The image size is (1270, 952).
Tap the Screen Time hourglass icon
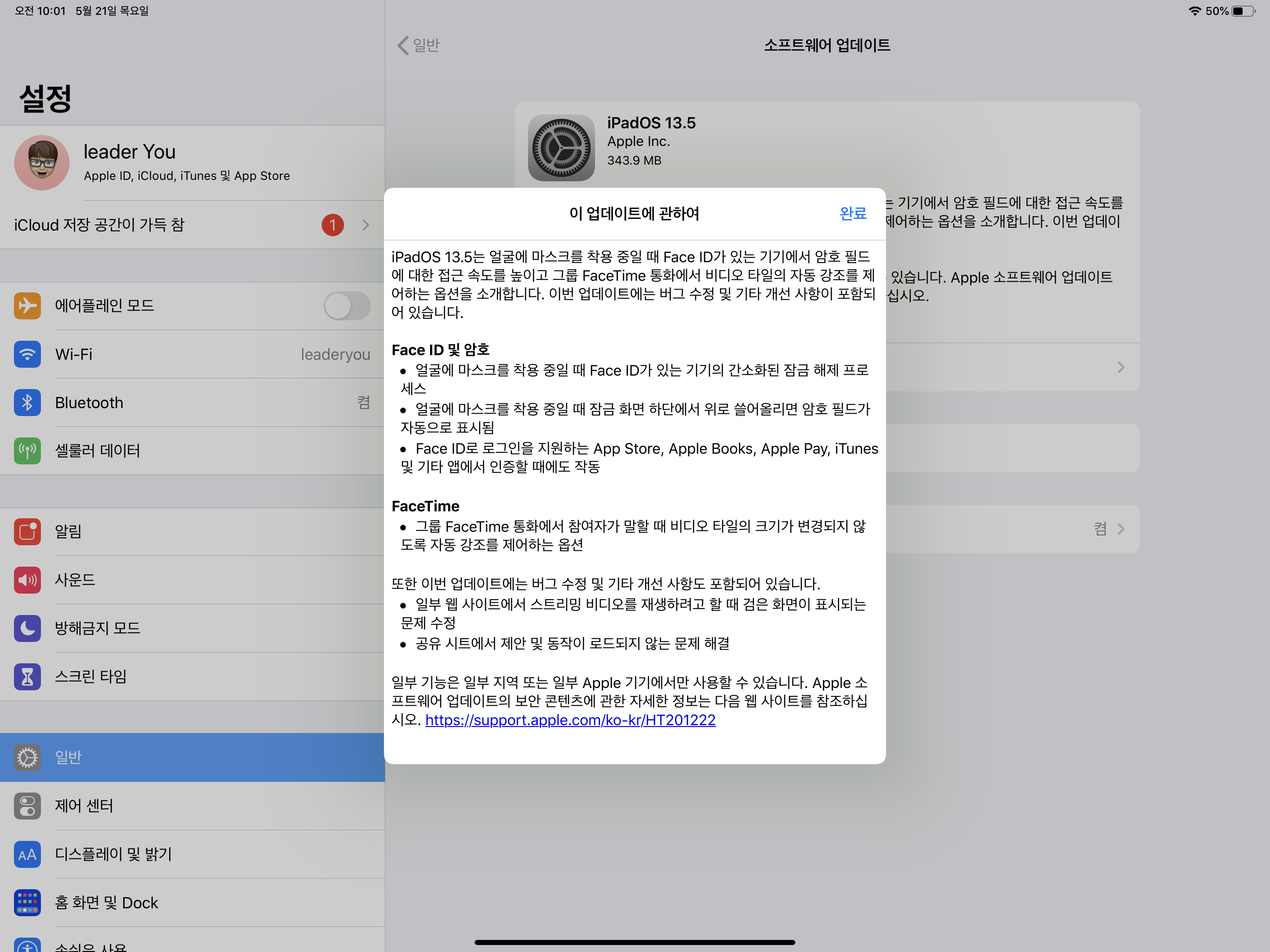[x=27, y=677]
